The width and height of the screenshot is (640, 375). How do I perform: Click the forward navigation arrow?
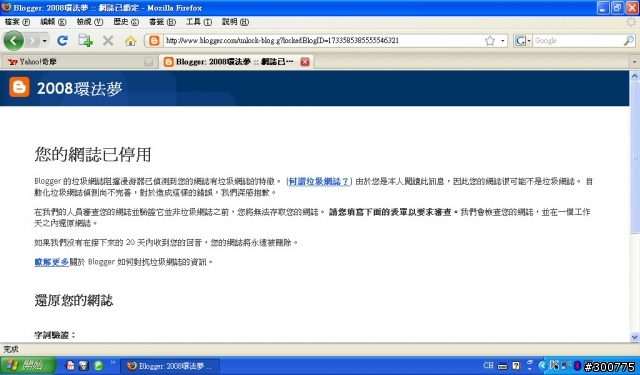[32, 40]
